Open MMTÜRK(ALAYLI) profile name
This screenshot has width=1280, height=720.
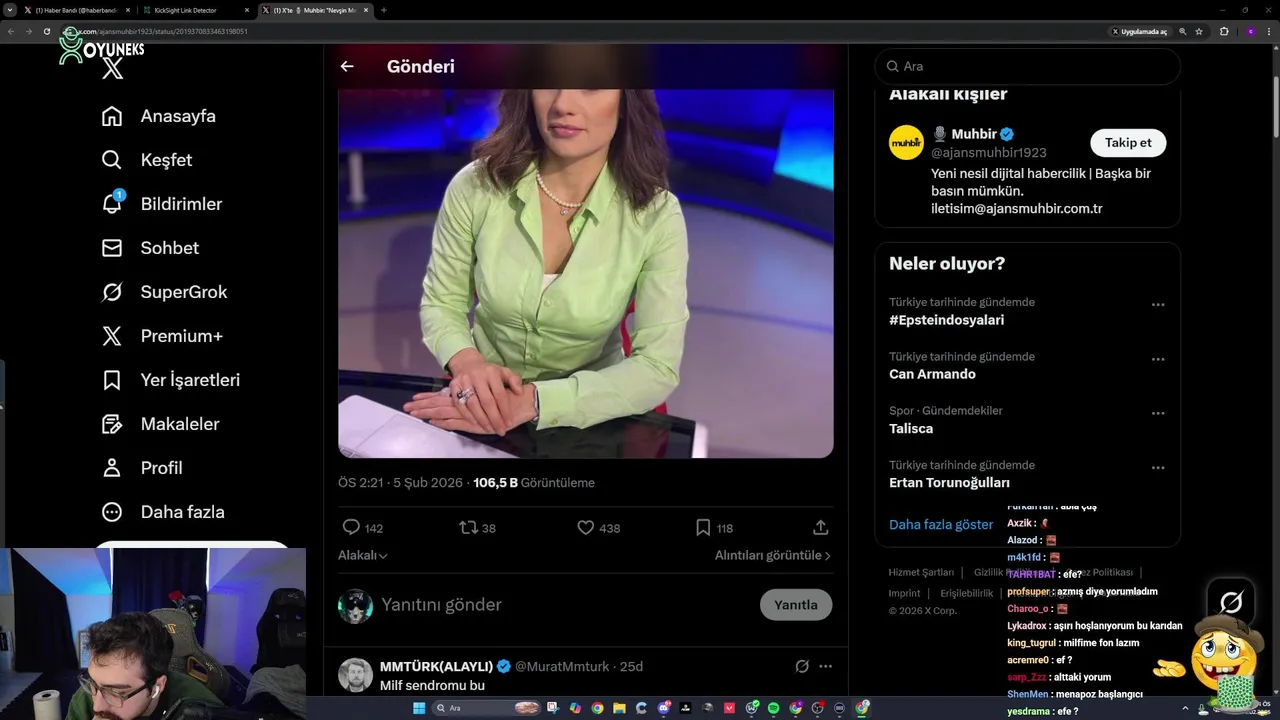click(437, 666)
